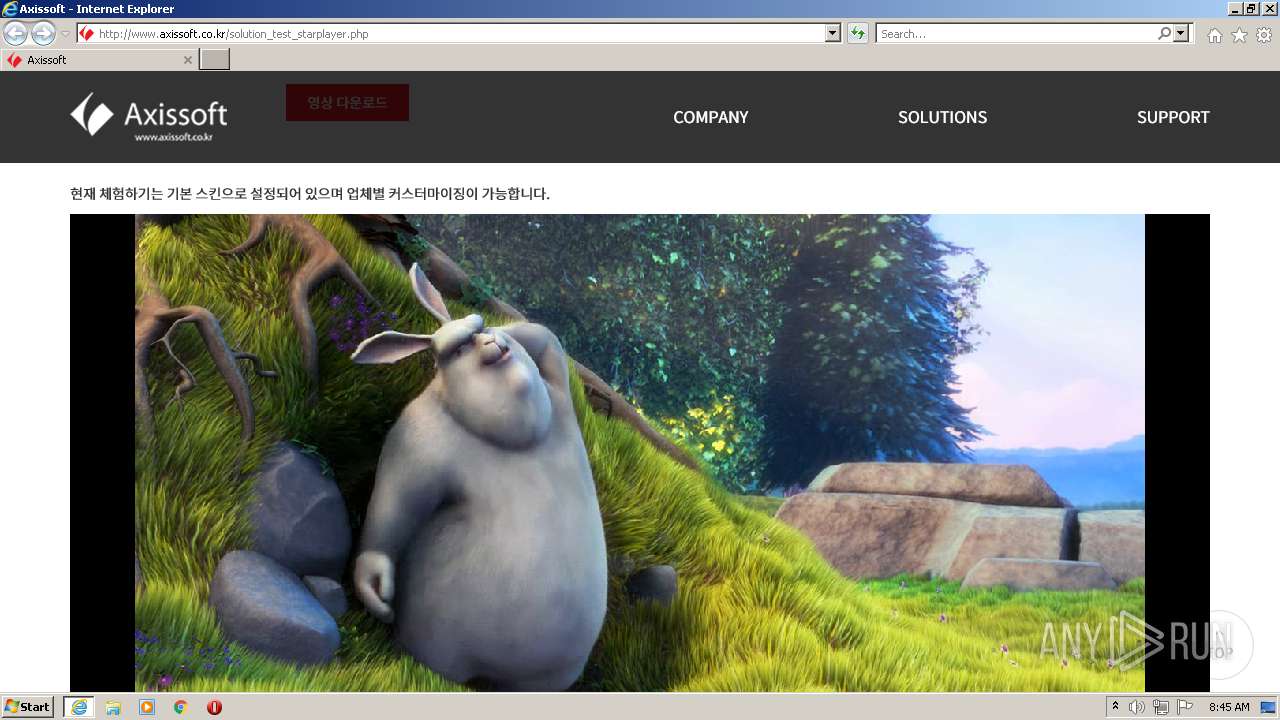Open the search provider dropdown arrow
1280x720 pixels.
(1182, 34)
